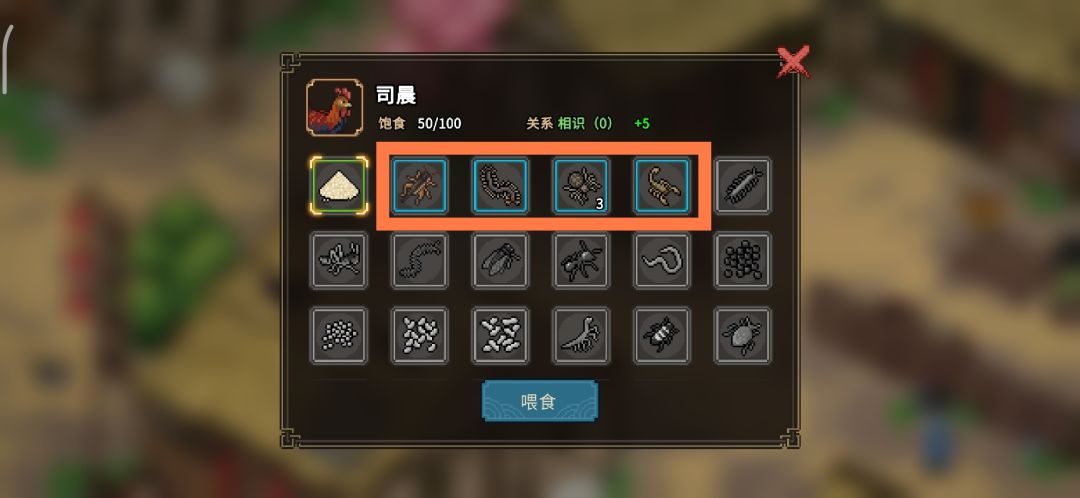
Task: Pick the greyed dark egg cluster slot
Action: click(742, 260)
